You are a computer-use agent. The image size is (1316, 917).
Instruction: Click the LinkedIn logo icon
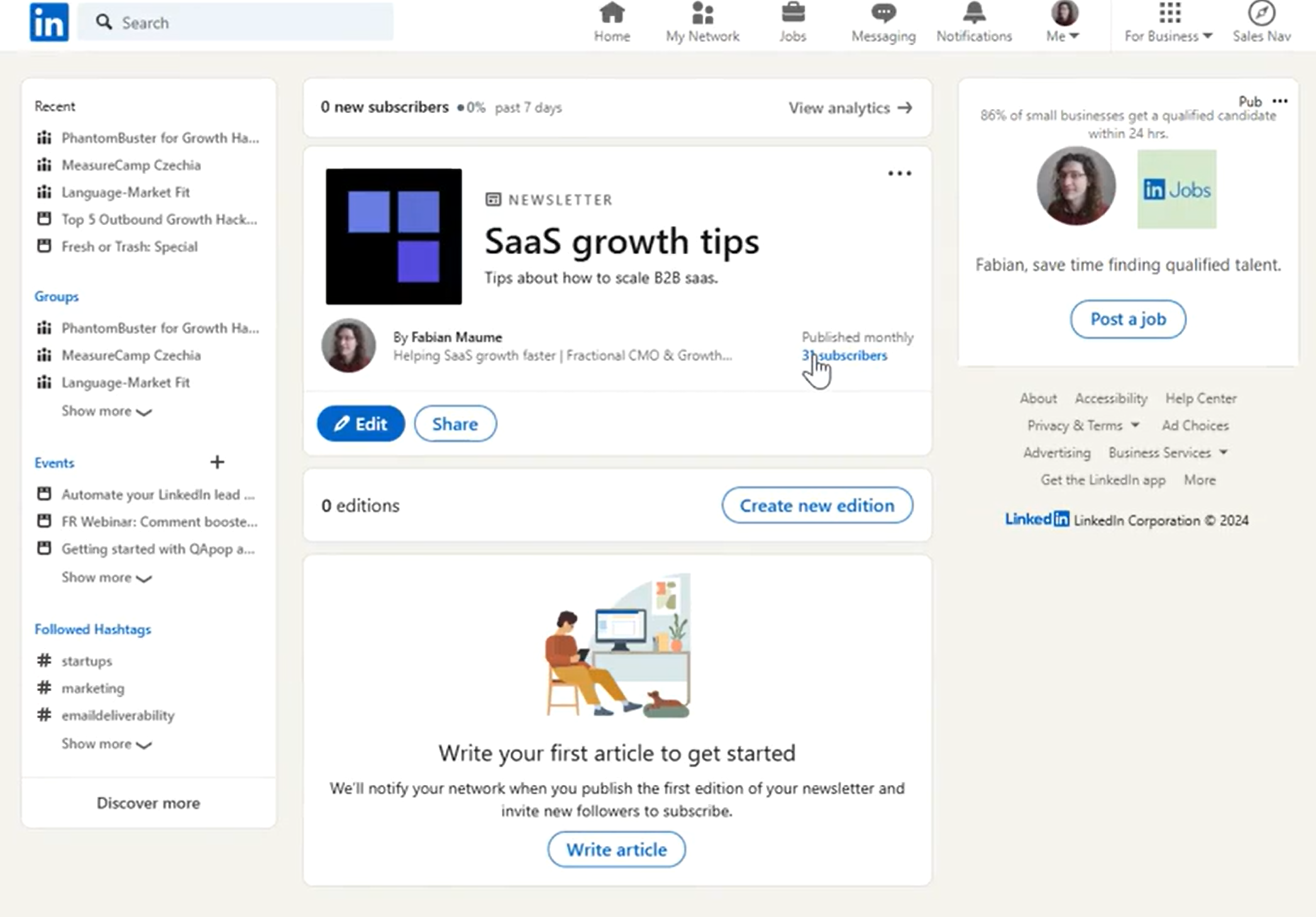(49, 22)
